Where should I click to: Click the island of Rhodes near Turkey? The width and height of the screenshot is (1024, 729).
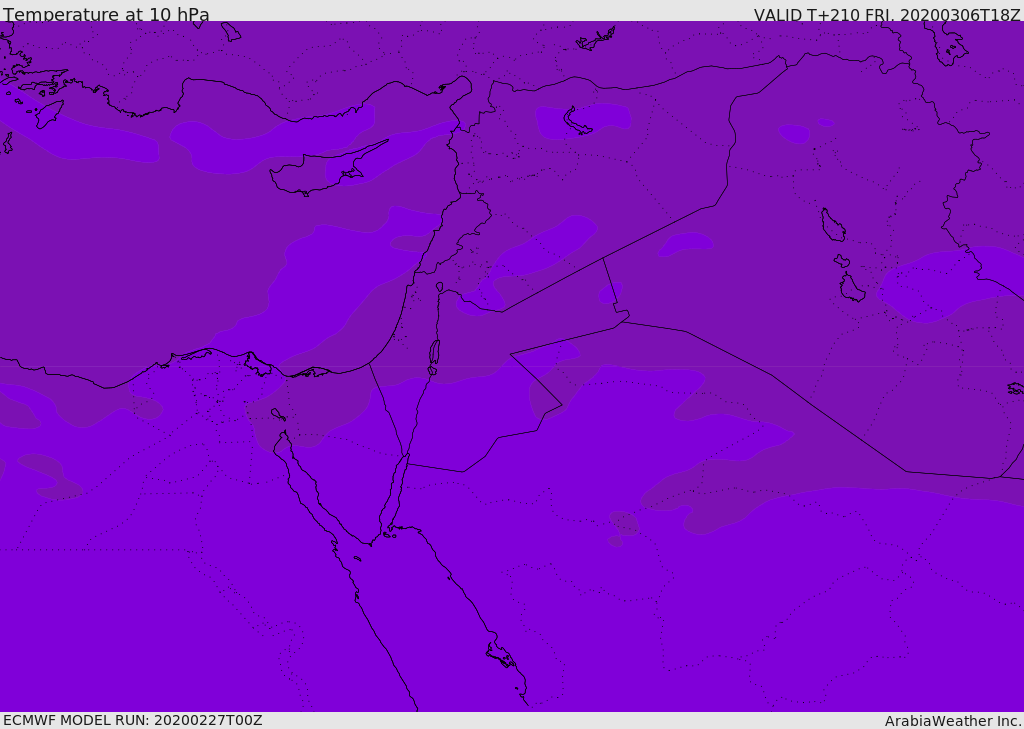click(49, 113)
